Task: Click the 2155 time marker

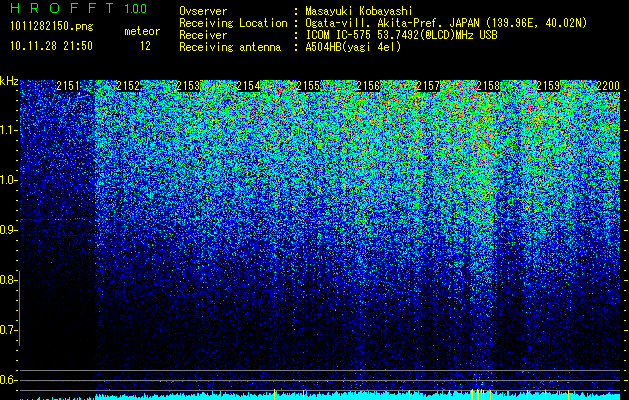Action: (x=308, y=86)
